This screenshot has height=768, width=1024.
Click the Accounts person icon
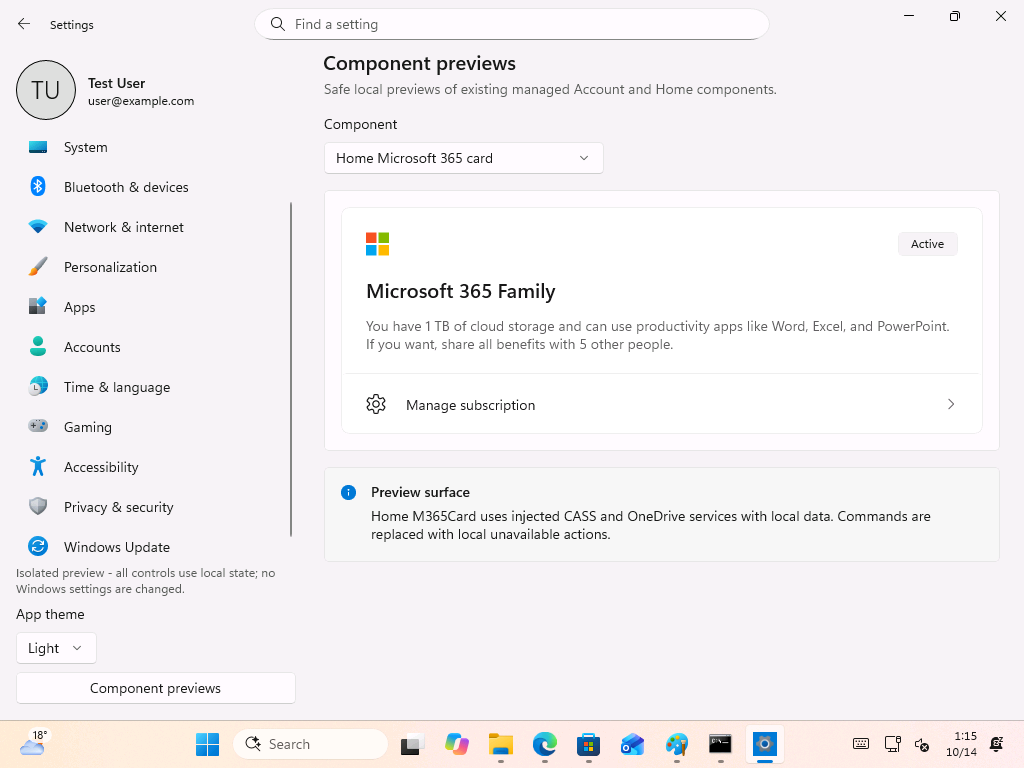38,346
